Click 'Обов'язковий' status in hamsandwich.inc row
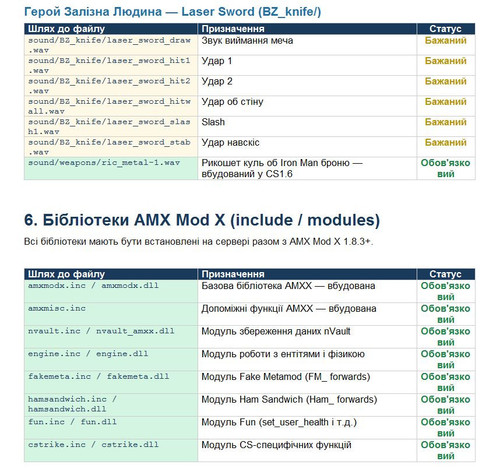Viewport: 500px width, 472px height. pos(445,405)
